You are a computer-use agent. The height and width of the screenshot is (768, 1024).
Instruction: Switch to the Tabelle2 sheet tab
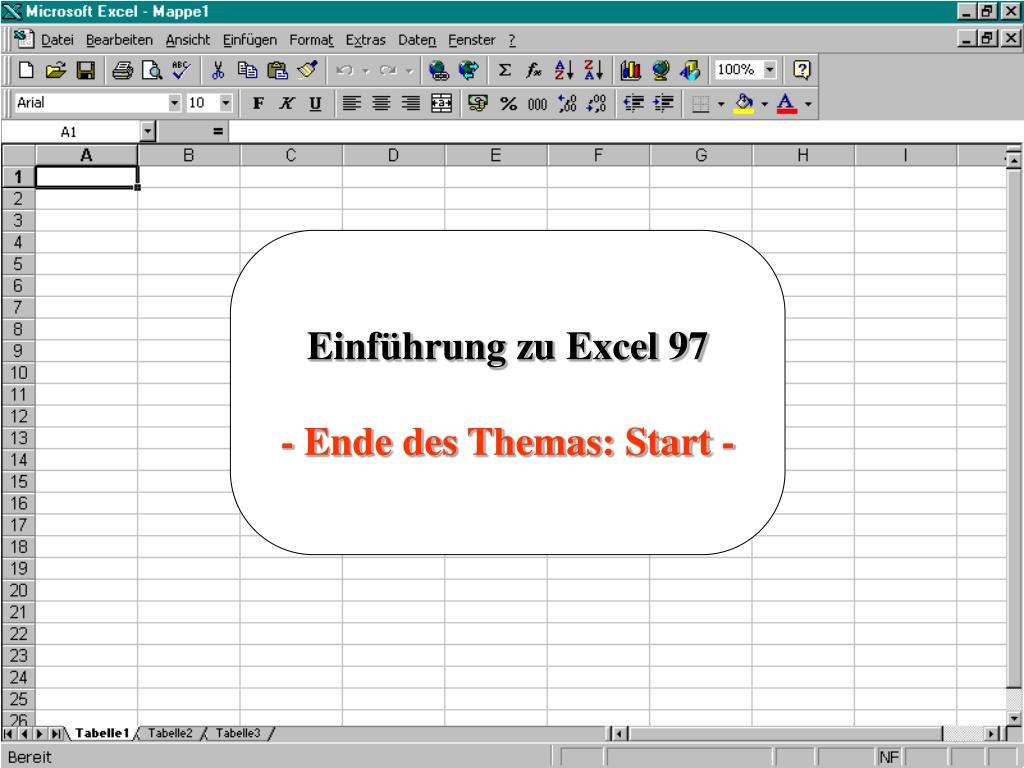pos(170,733)
